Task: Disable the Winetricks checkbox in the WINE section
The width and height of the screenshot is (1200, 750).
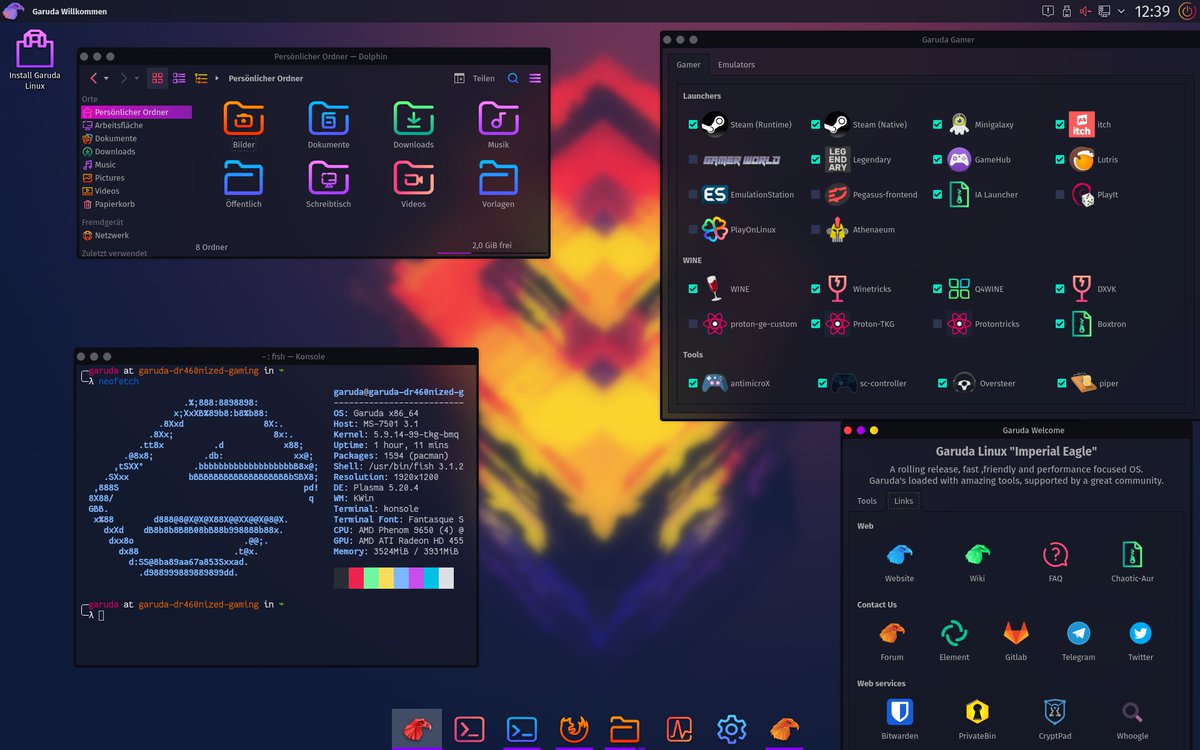Action: coord(815,288)
